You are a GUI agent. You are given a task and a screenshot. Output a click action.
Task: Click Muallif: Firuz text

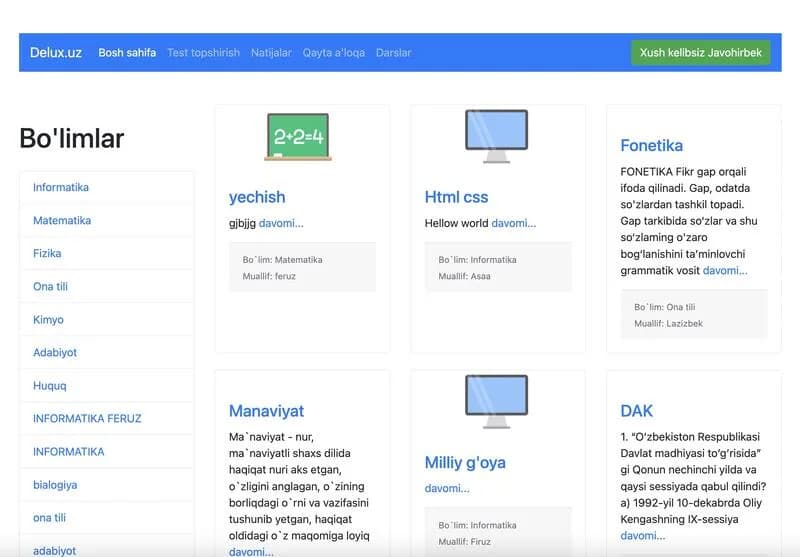464,542
